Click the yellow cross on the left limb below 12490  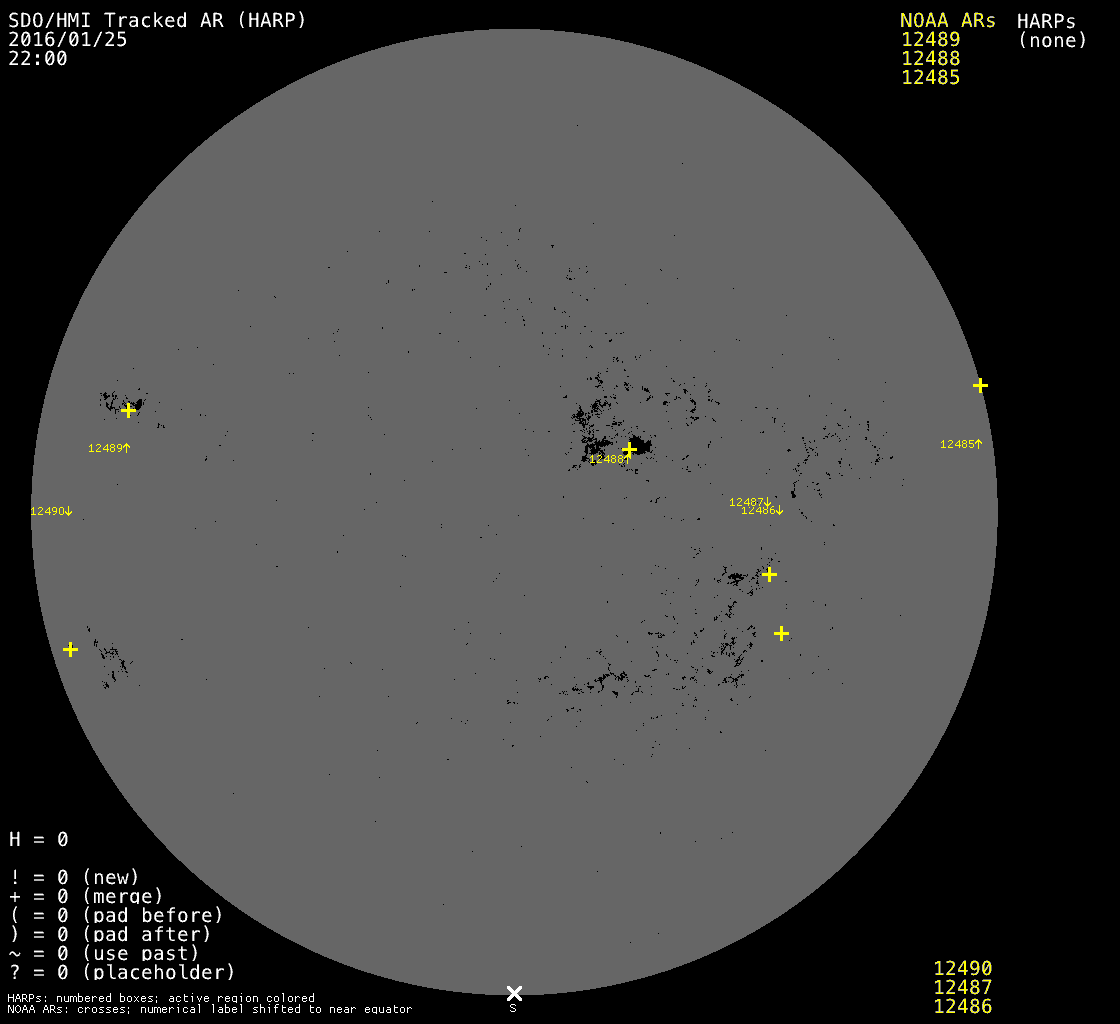pyautogui.click(x=70, y=649)
